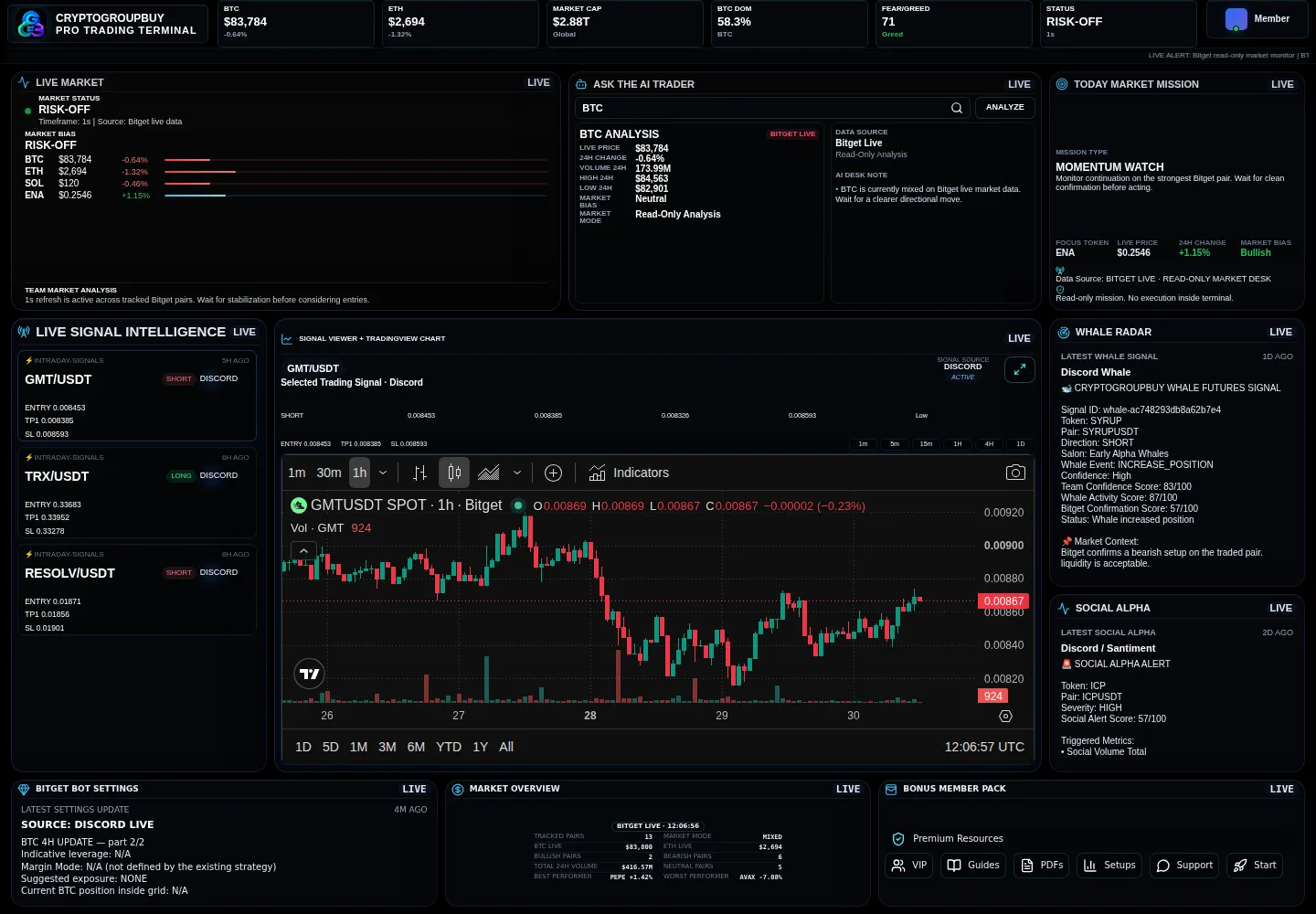Viewport: 1316px width, 914px height.
Task: Set chart range to All
Action: click(506, 747)
